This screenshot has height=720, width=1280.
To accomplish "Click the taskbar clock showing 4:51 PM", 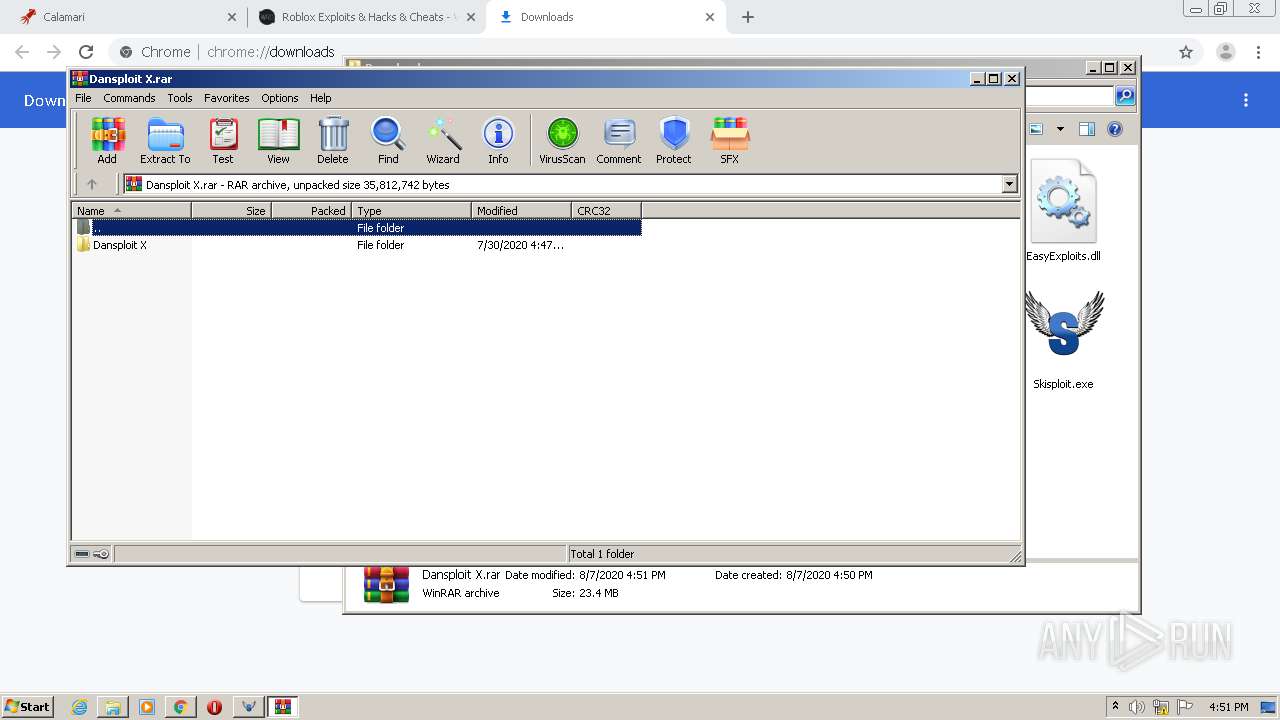I will point(1229,707).
